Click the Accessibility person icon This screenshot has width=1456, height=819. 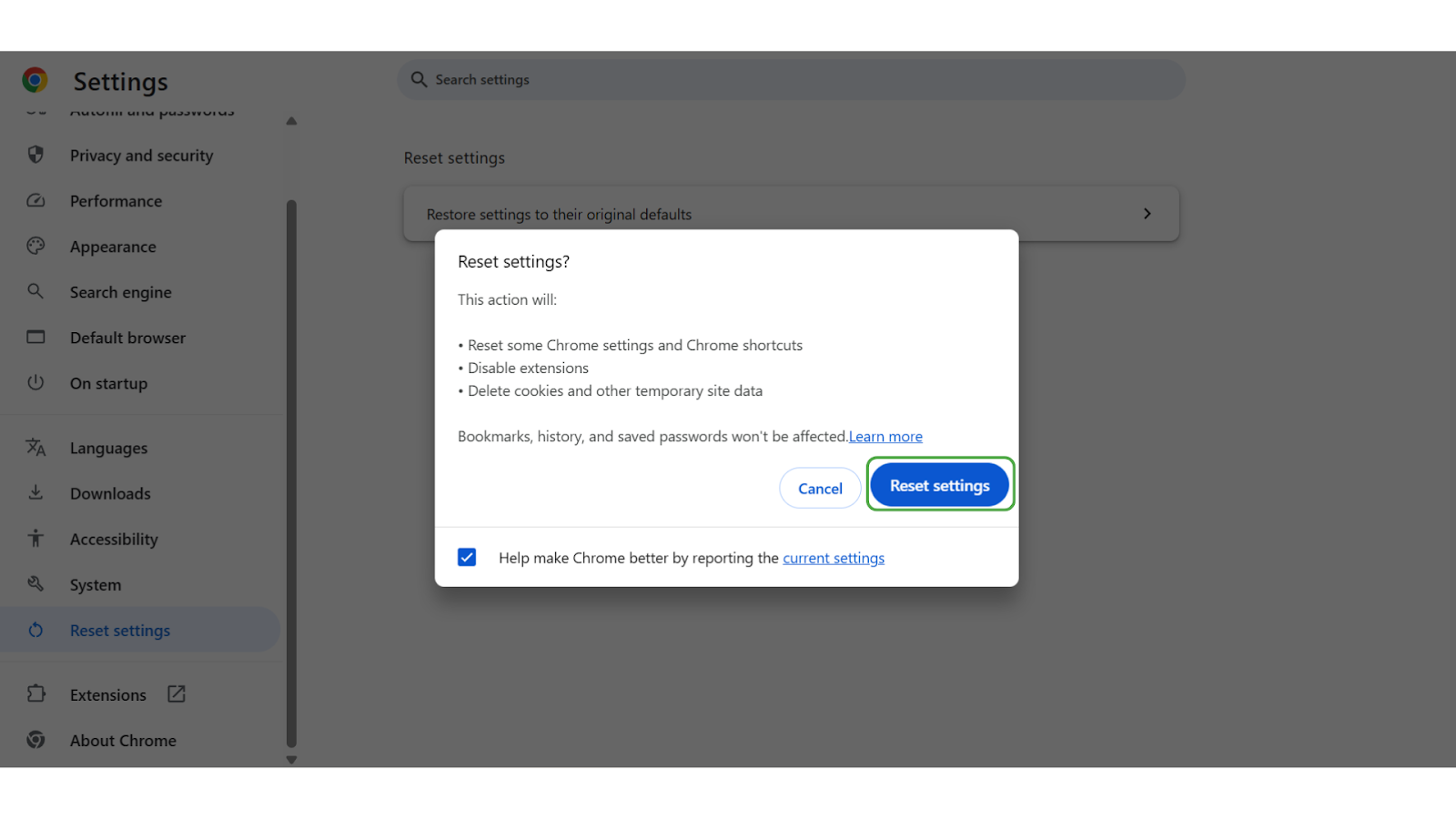click(35, 538)
